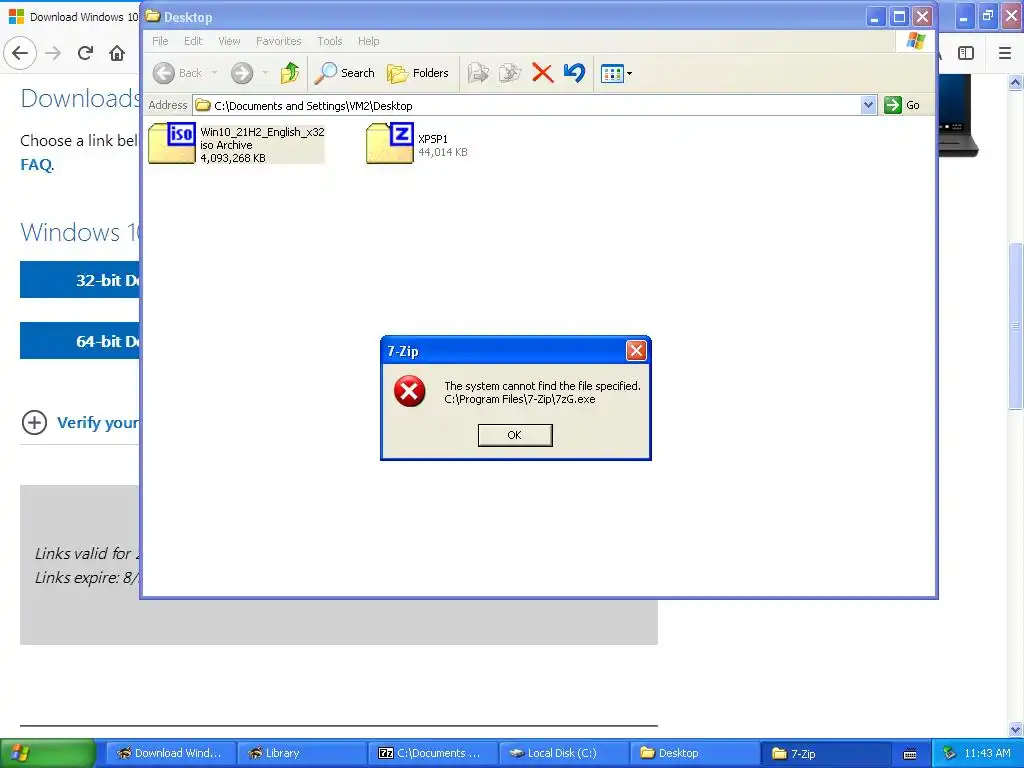This screenshot has height=768, width=1024.
Task: Switch to Local Disk (C:) taskbar item
Action: [x=563, y=753]
